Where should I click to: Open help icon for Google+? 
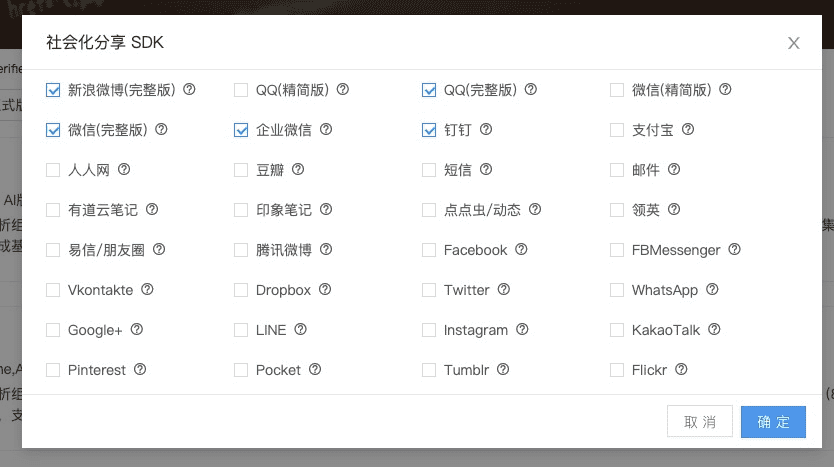(137, 329)
